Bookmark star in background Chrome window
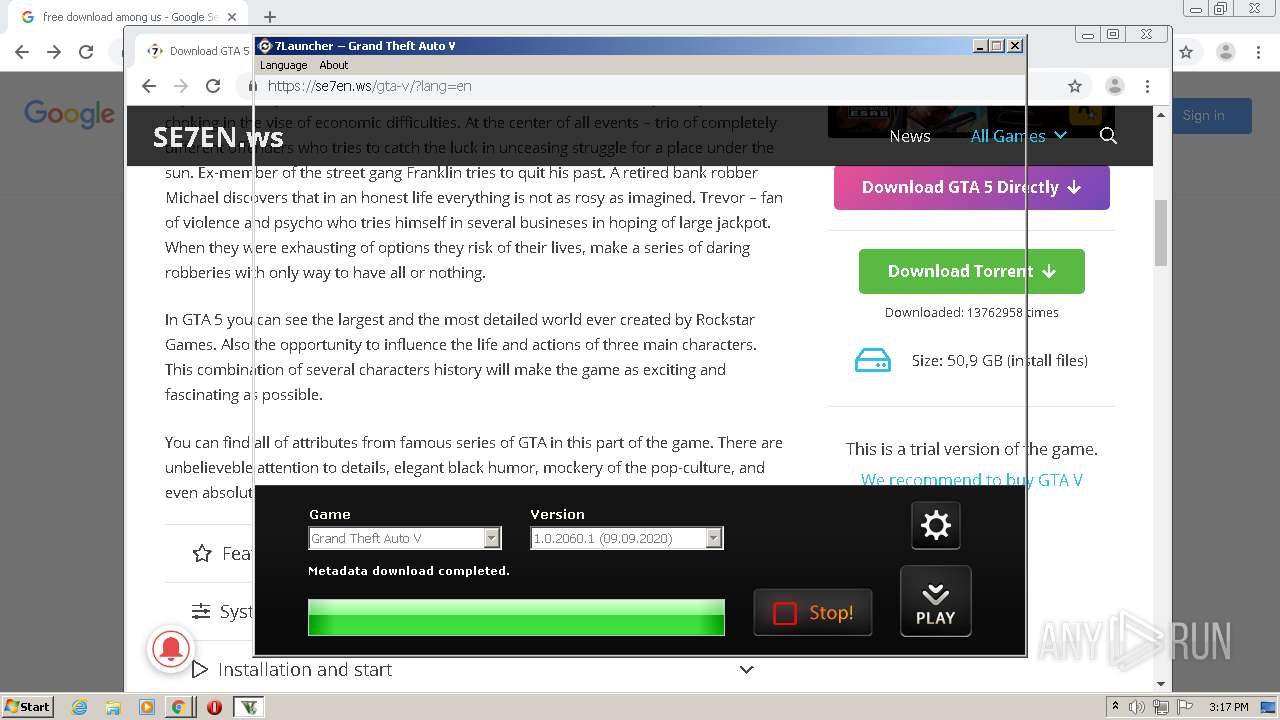The width and height of the screenshot is (1280, 720). tap(1186, 52)
